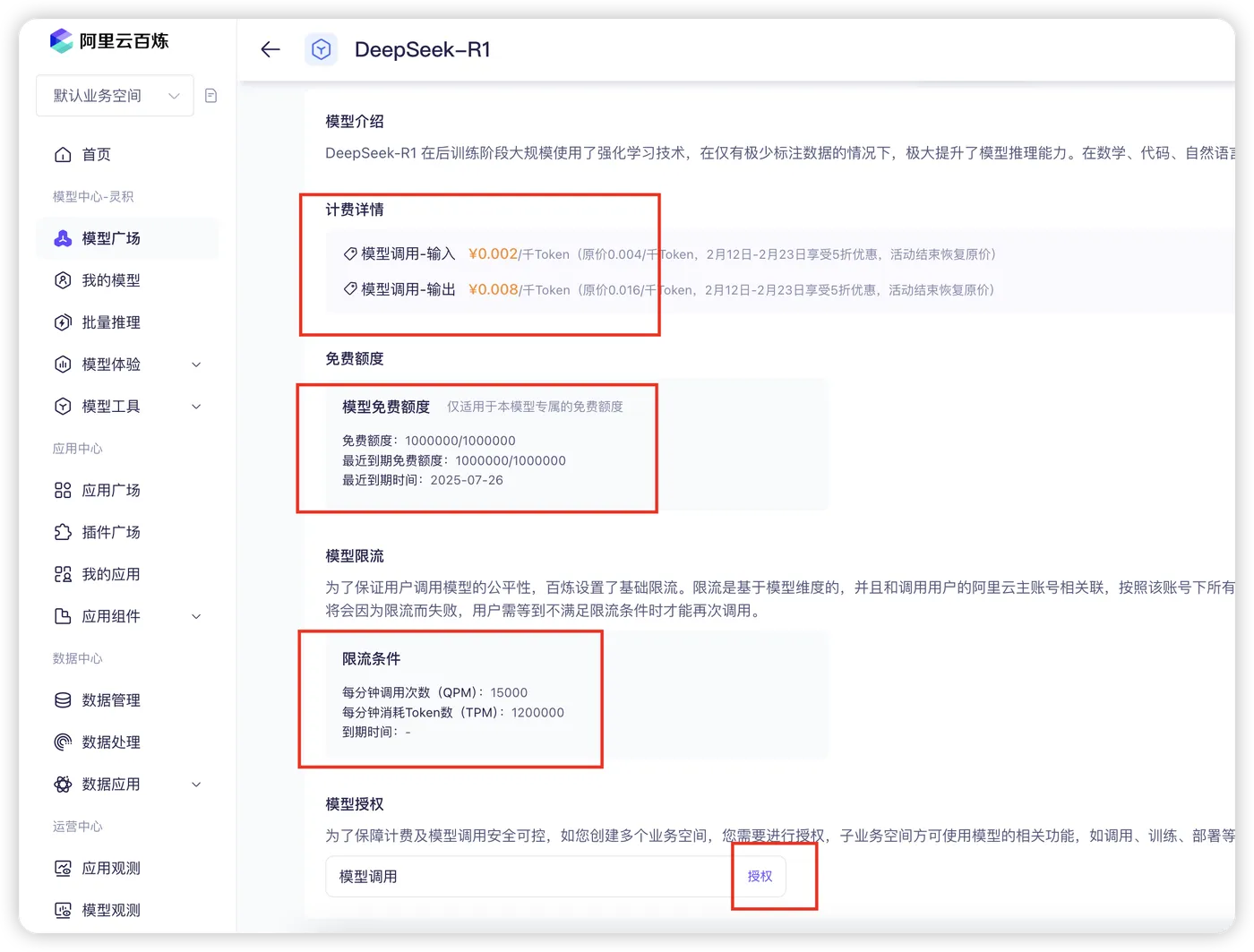Screen dimensions: 1254x952
Task: Go back using the left arrow
Action: pos(271,49)
